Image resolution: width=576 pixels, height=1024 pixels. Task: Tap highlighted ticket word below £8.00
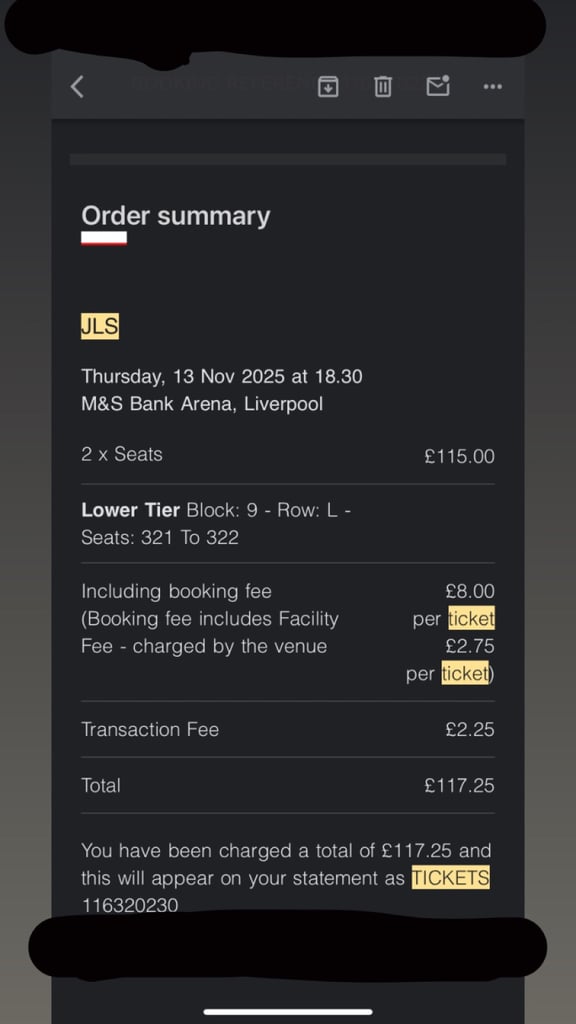(472, 618)
